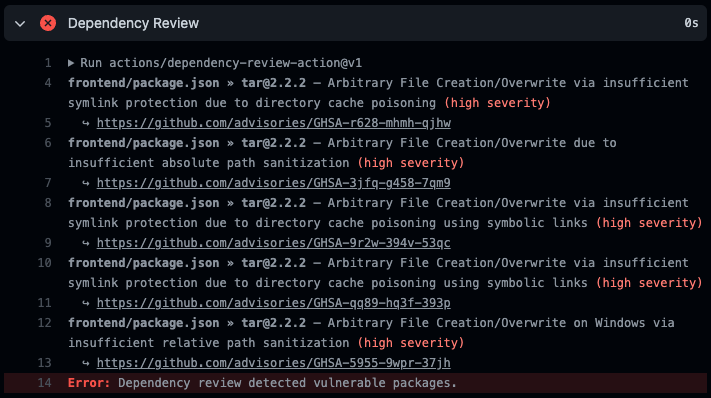Select log line number 8

pyautogui.click(x=48, y=203)
